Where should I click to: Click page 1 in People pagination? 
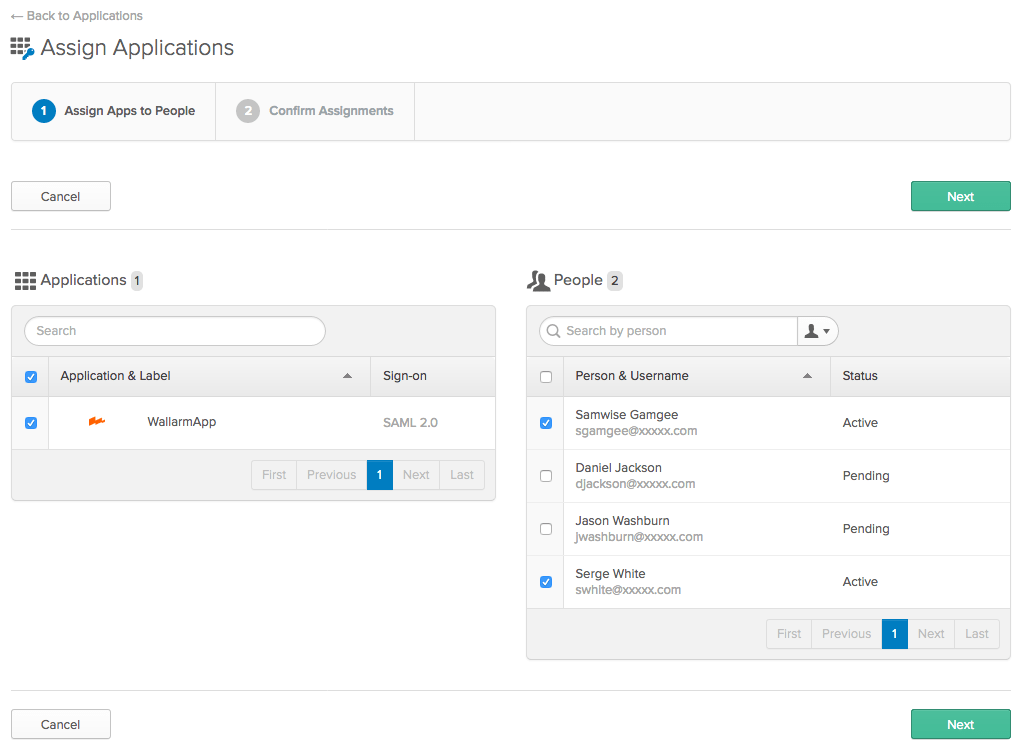[x=894, y=634]
